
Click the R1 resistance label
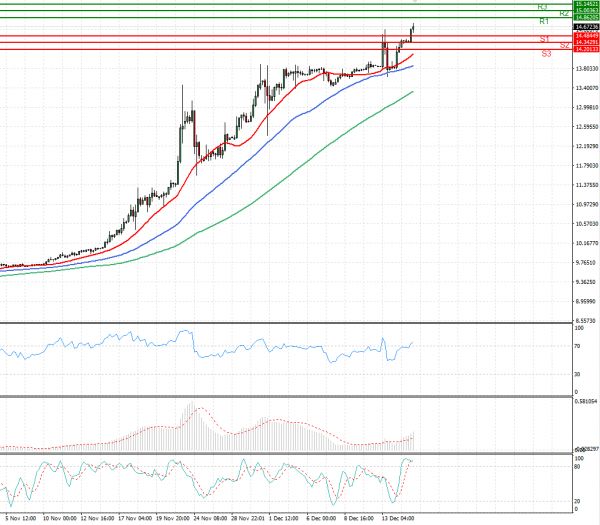pyautogui.click(x=544, y=21)
